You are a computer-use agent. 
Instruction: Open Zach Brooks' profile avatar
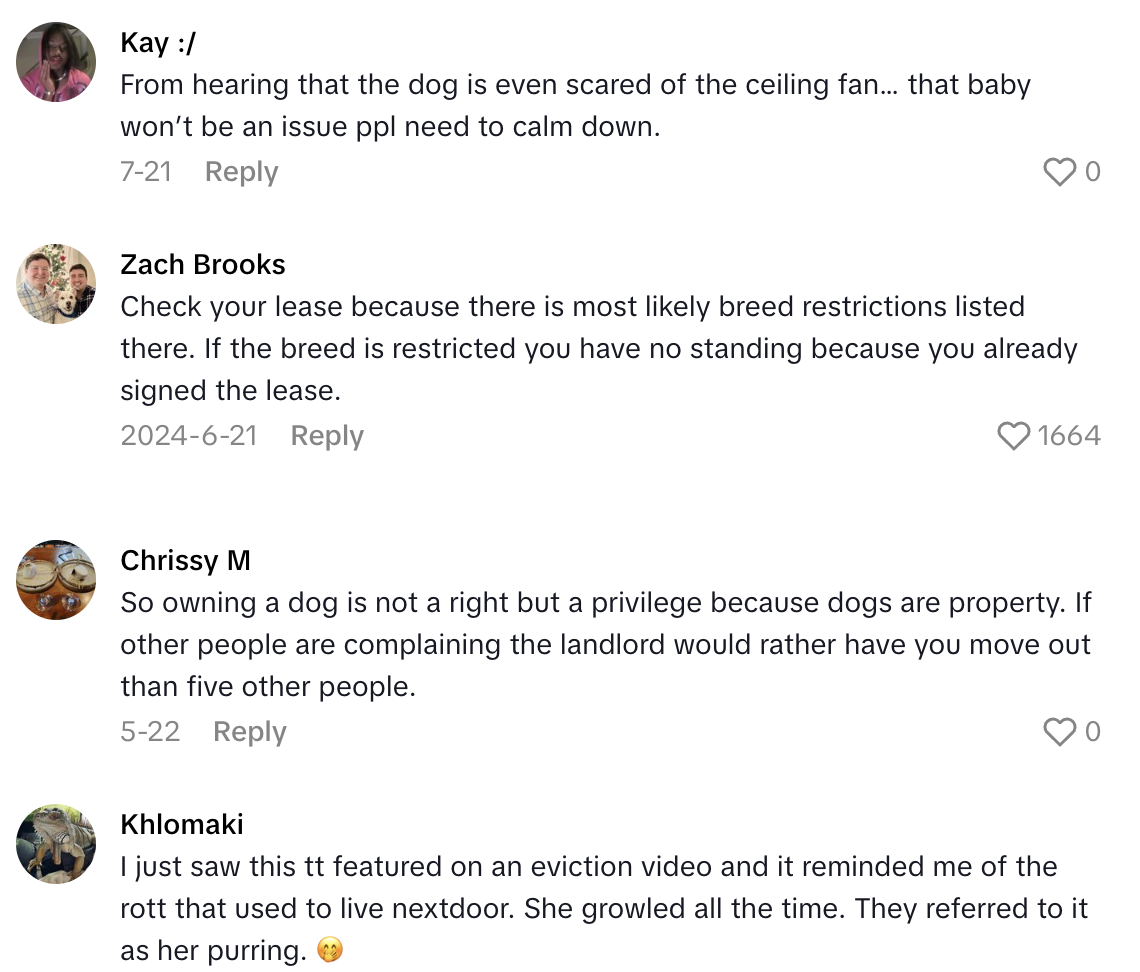click(56, 284)
